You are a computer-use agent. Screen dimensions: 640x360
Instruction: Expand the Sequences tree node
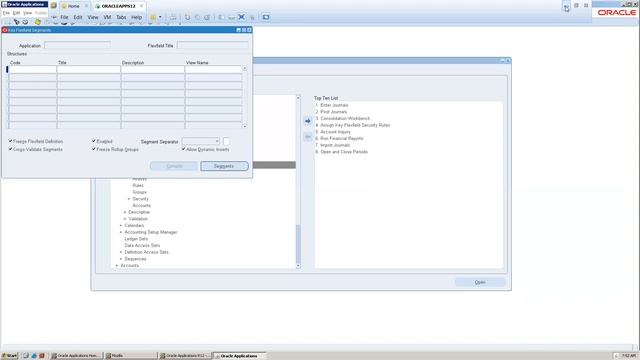click(121, 259)
